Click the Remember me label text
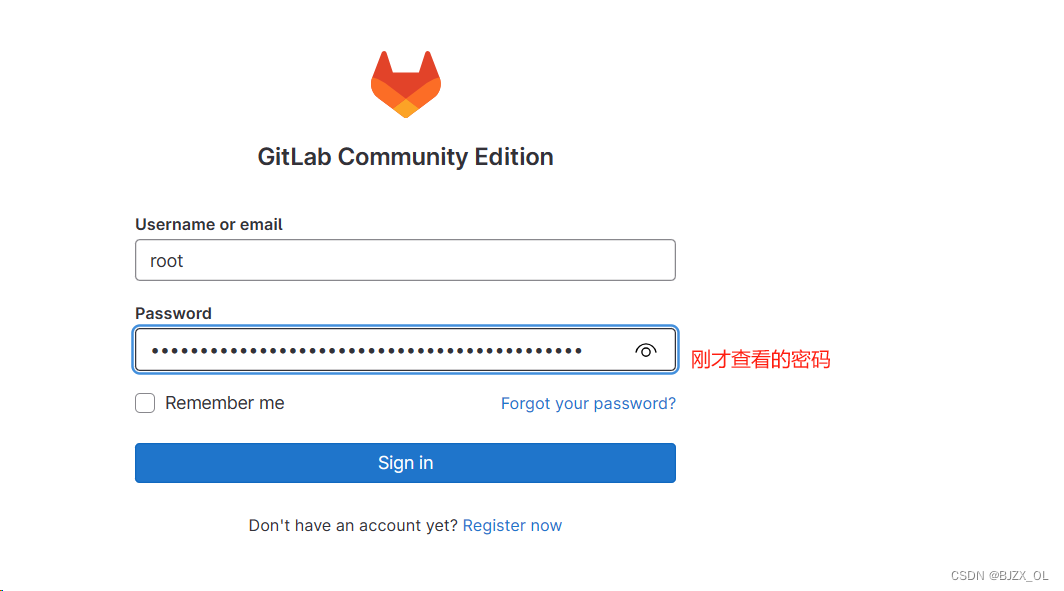The height and width of the screenshot is (591, 1064). pyautogui.click(x=225, y=403)
